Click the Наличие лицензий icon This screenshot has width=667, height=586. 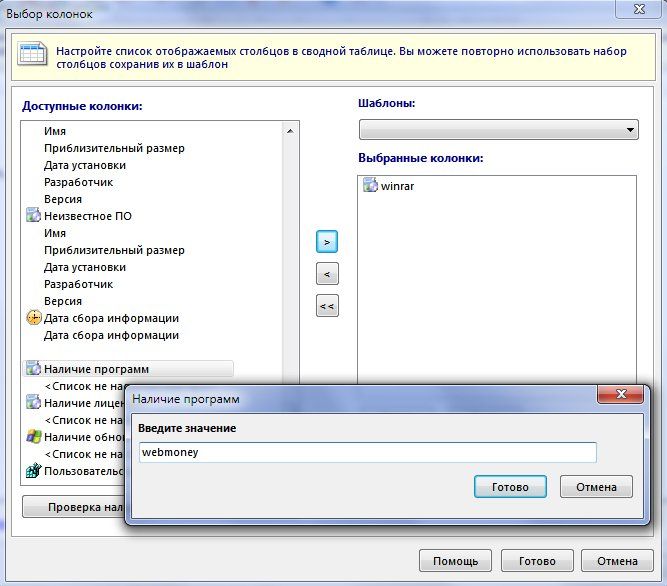coord(32,403)
